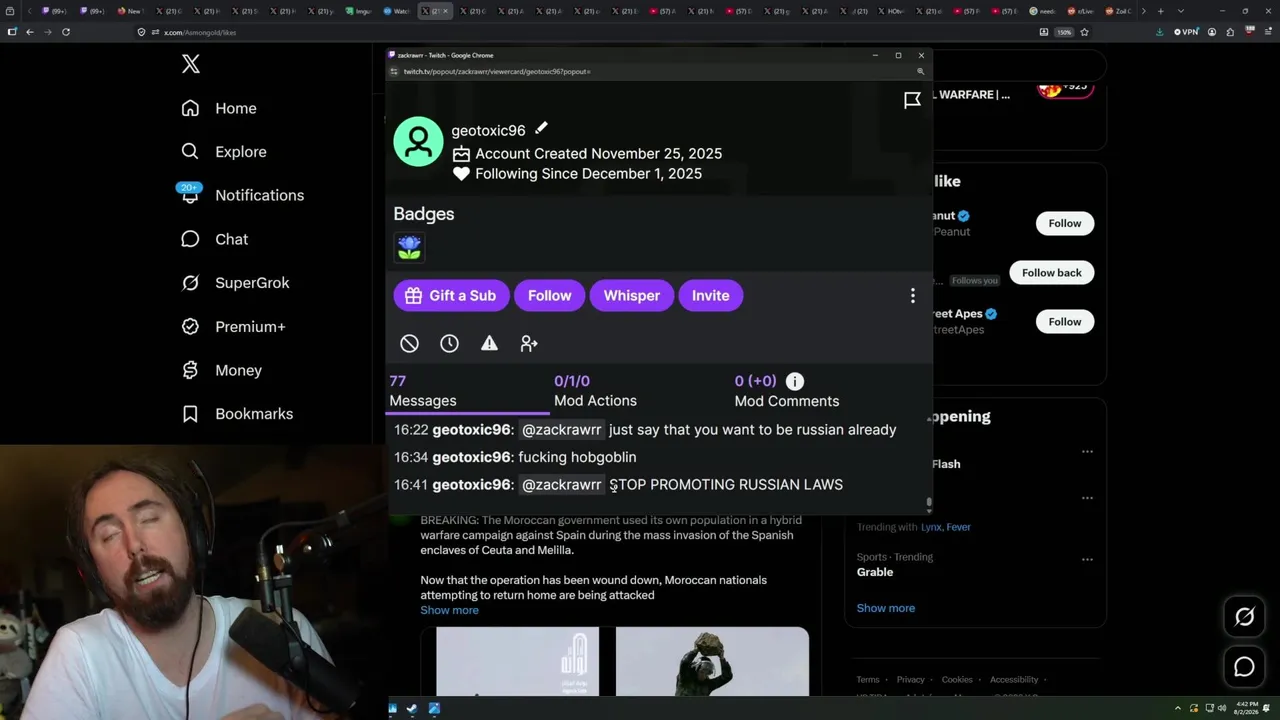Click the Notifications bell icon
Viewport: 1280px width, 720px height.
[190, 196]
